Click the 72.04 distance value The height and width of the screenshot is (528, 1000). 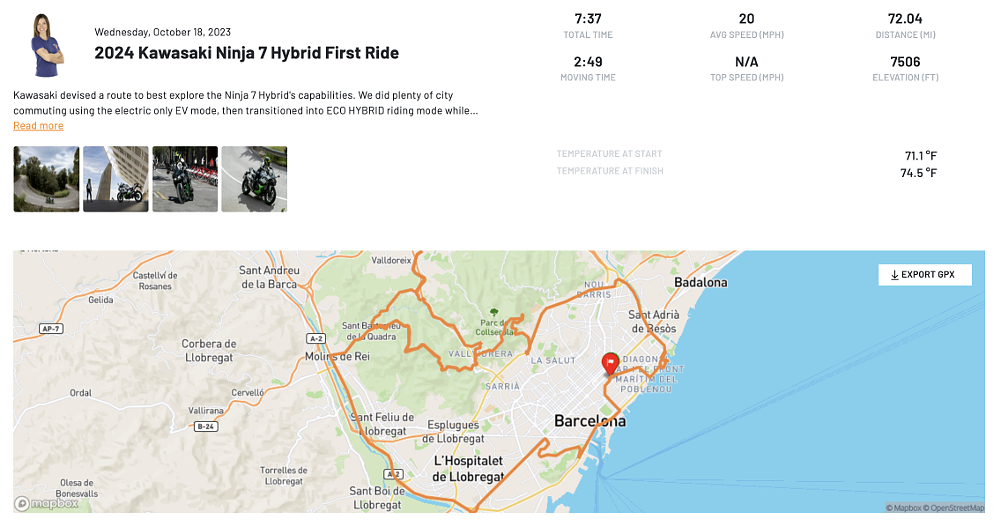905,18
